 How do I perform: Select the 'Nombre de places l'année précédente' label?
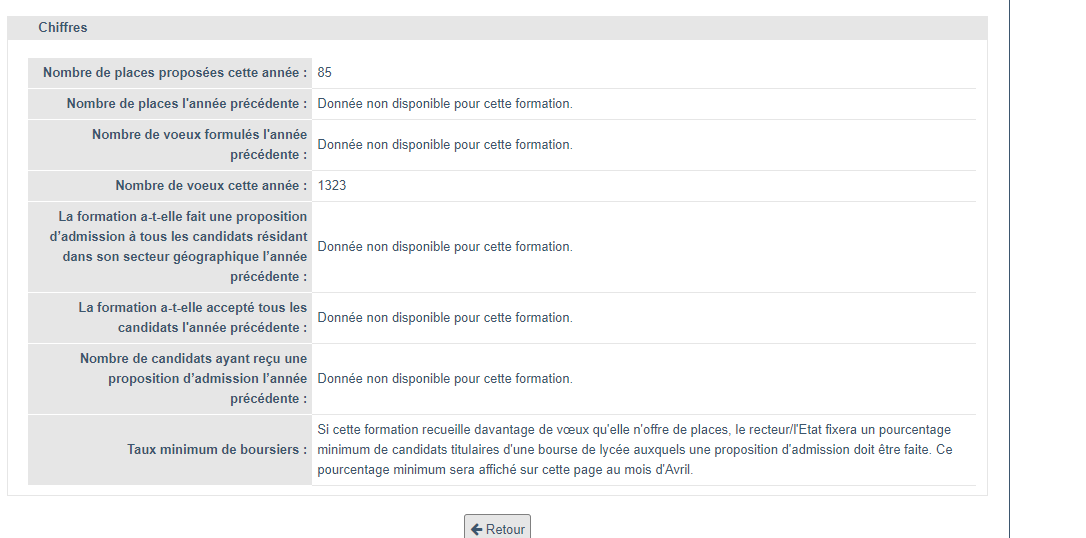click(x=187, y=104)
